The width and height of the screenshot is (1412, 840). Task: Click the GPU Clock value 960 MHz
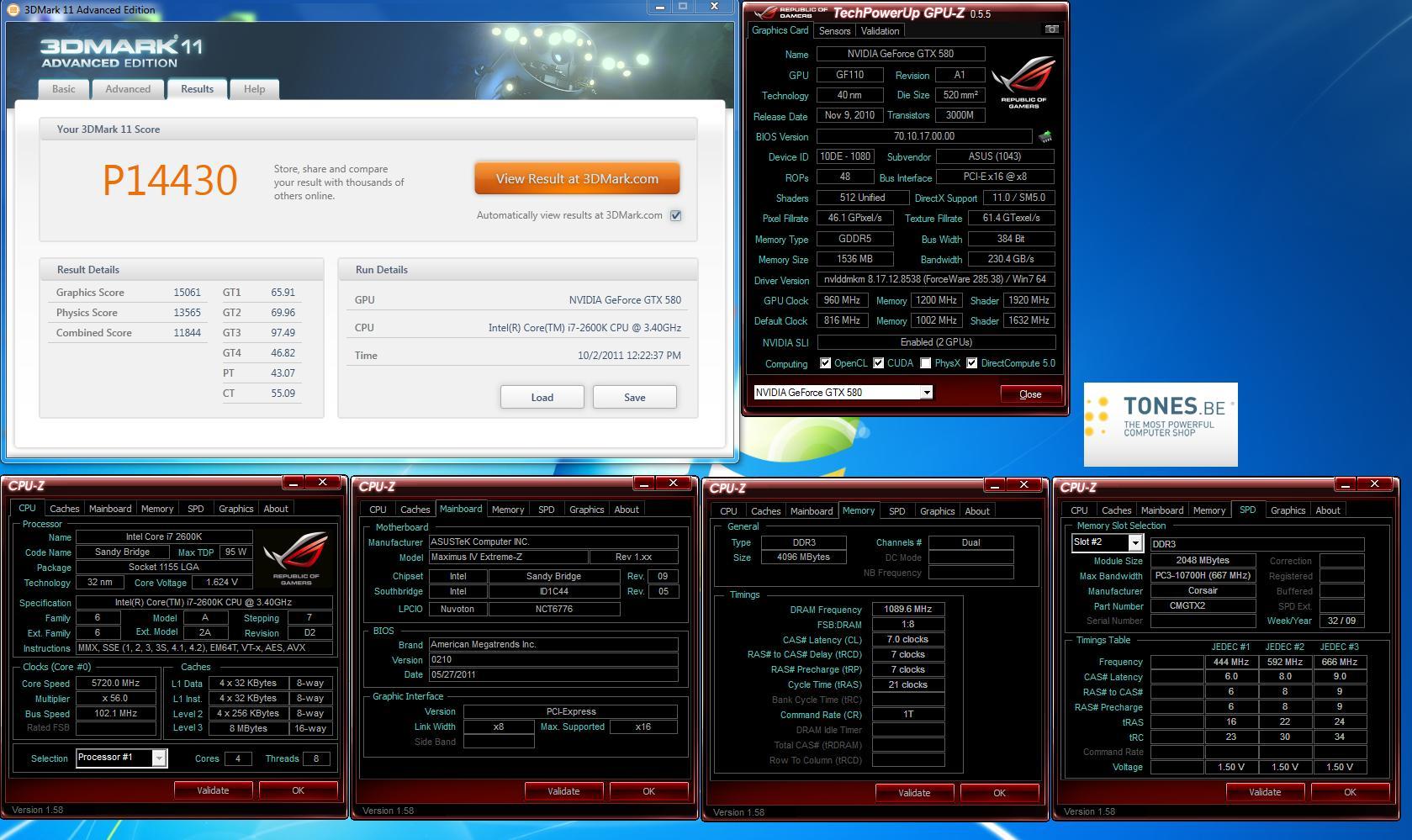point(841,300)
